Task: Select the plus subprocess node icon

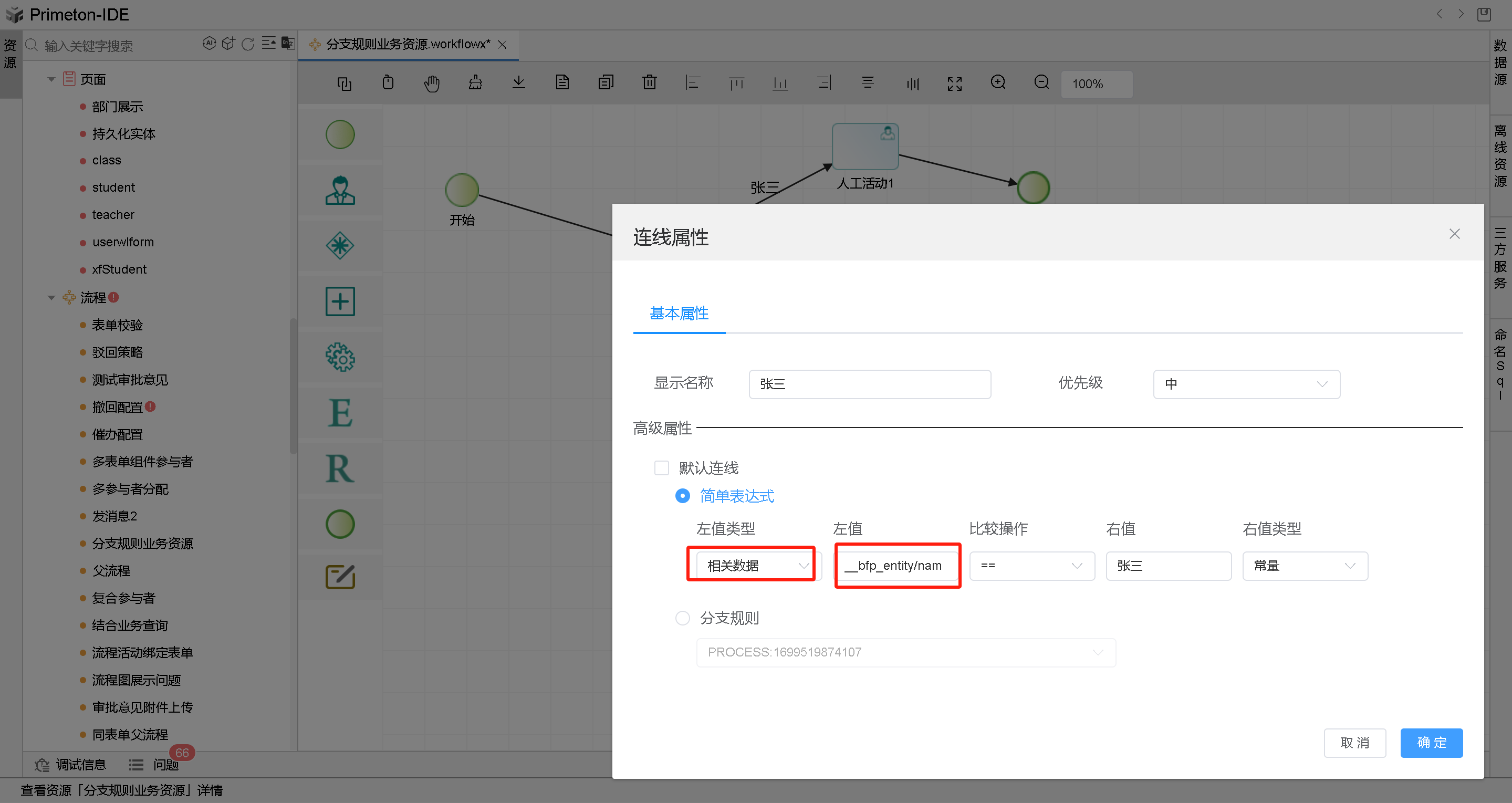Action: (x=340, y=301)
